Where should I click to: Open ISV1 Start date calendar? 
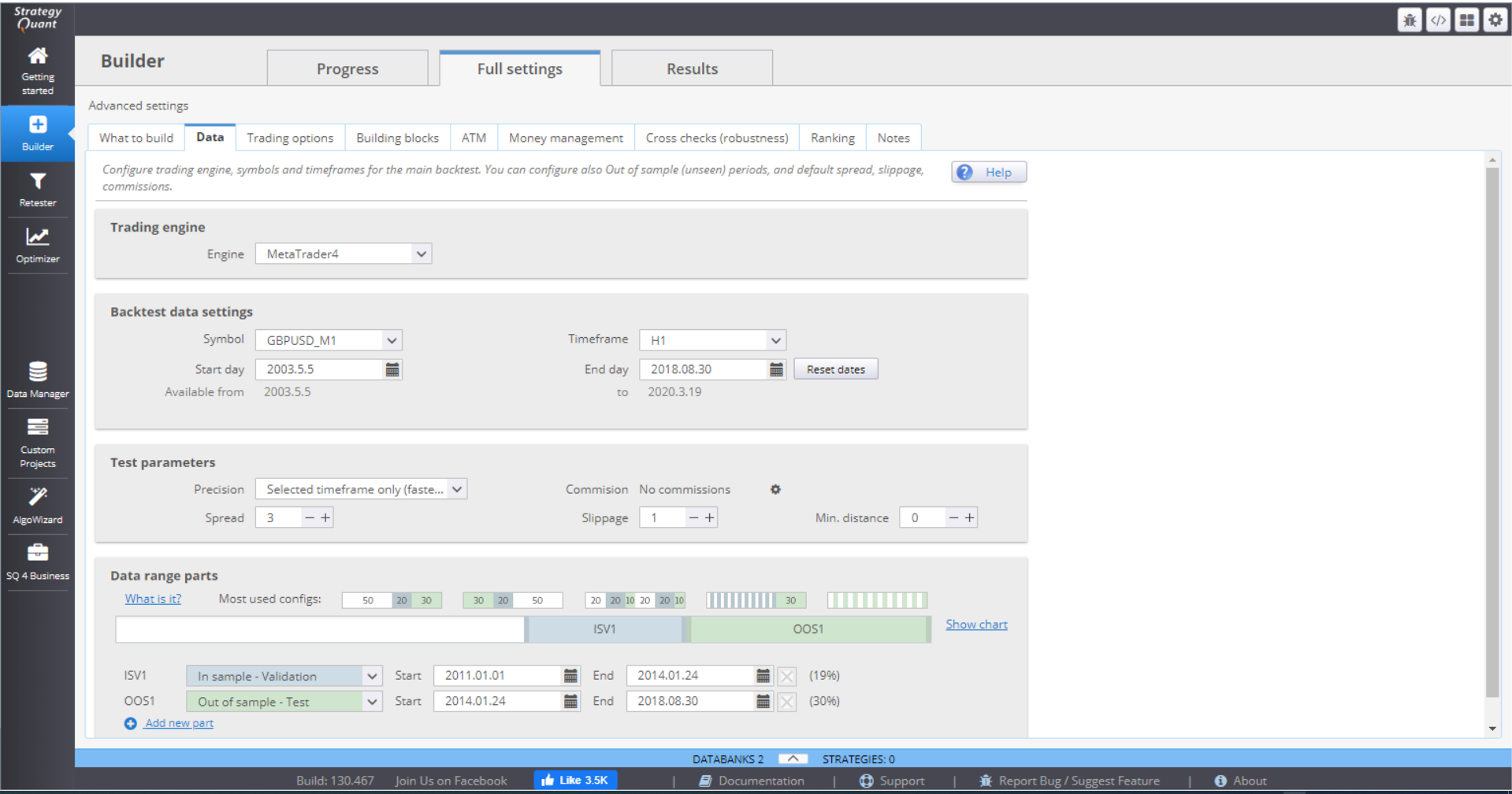[570, 676]
